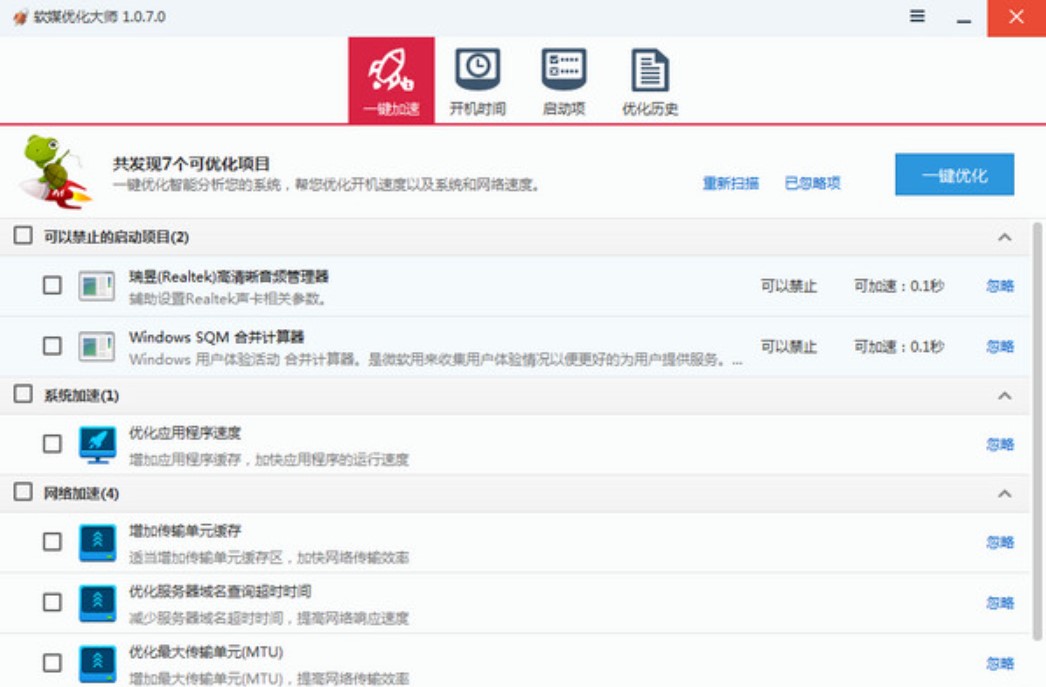
Task: Open the hamburger menu in title bar
Action: tap(917, 17)
